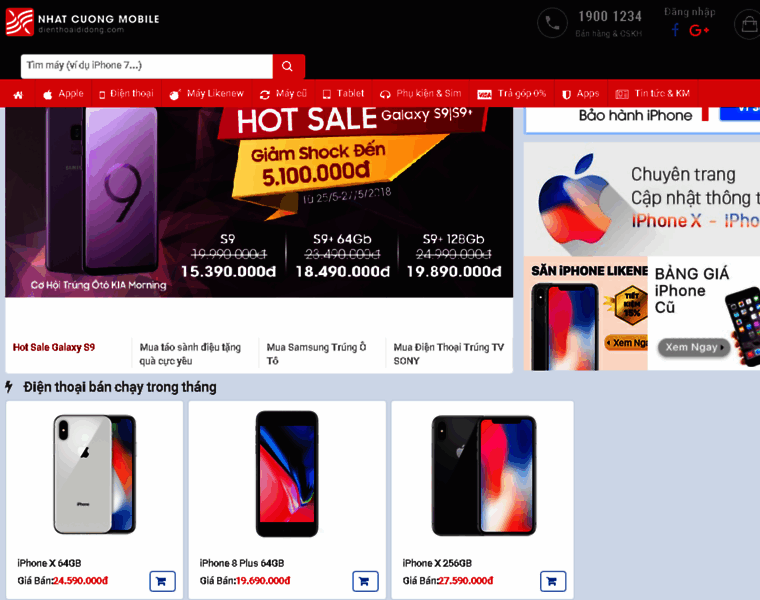Open the Máy Likenew menu item
760x600 pixels.
(x=206, y=94)
